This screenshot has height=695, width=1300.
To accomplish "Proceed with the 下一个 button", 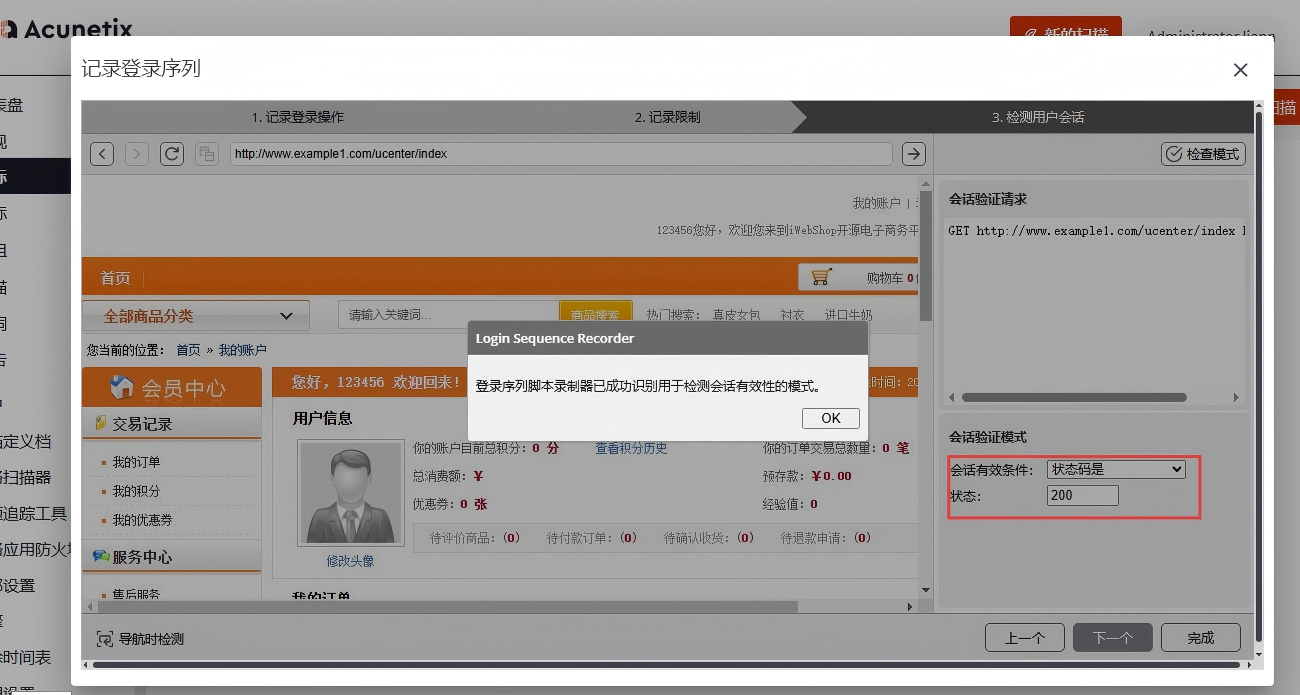I will 1112,638.
